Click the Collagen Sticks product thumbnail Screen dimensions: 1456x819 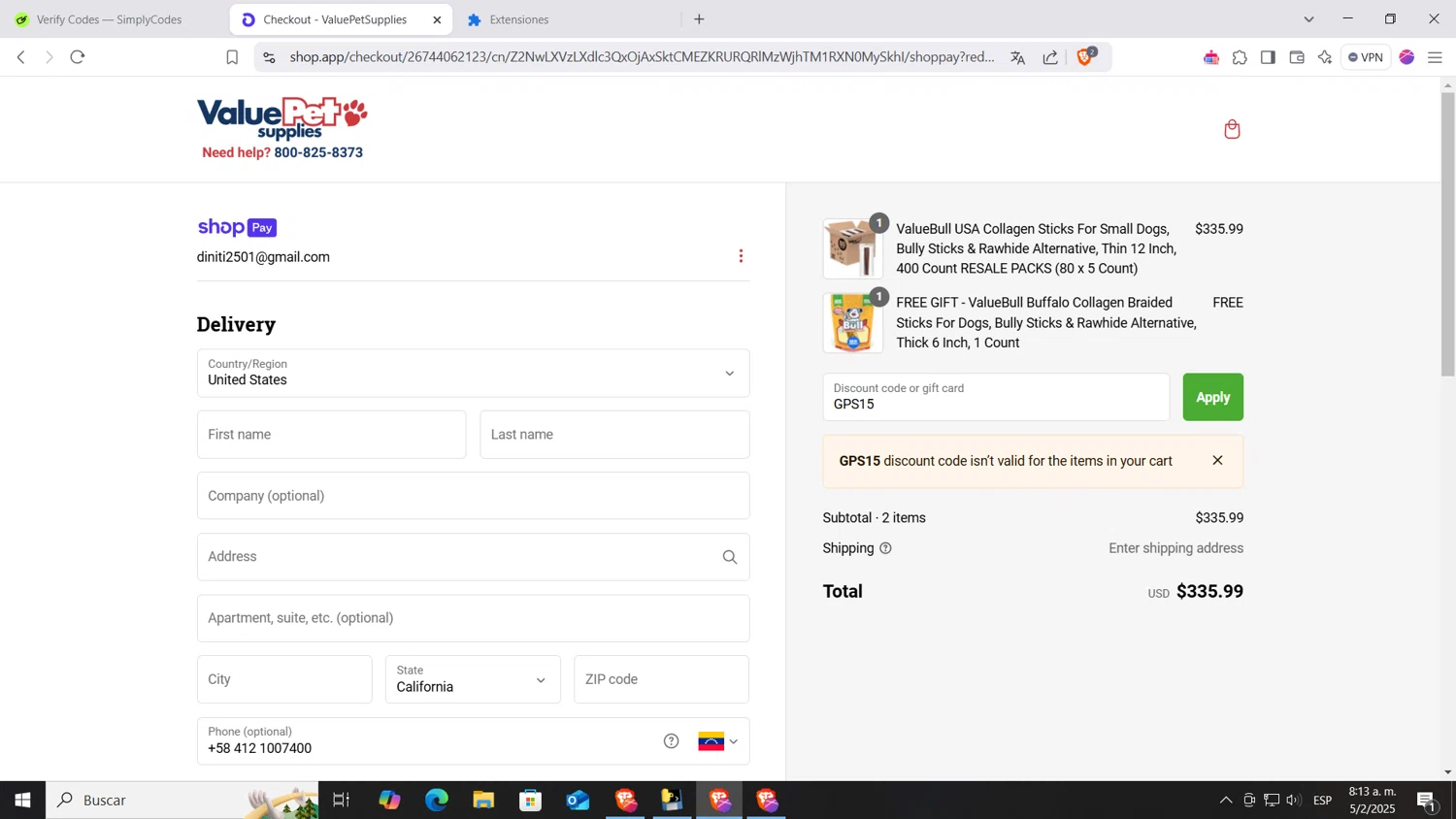pos(852,248)
